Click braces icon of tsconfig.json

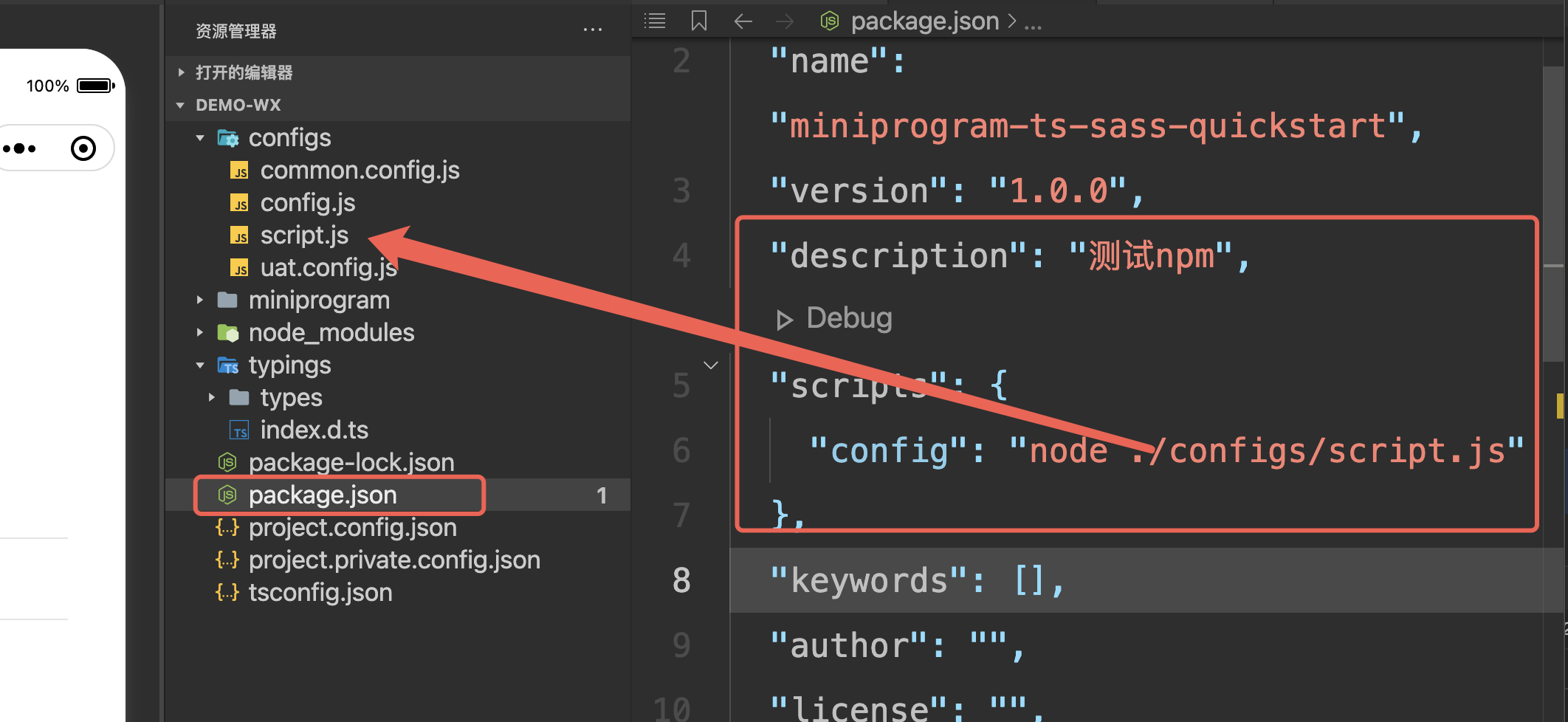pos(227,592)
